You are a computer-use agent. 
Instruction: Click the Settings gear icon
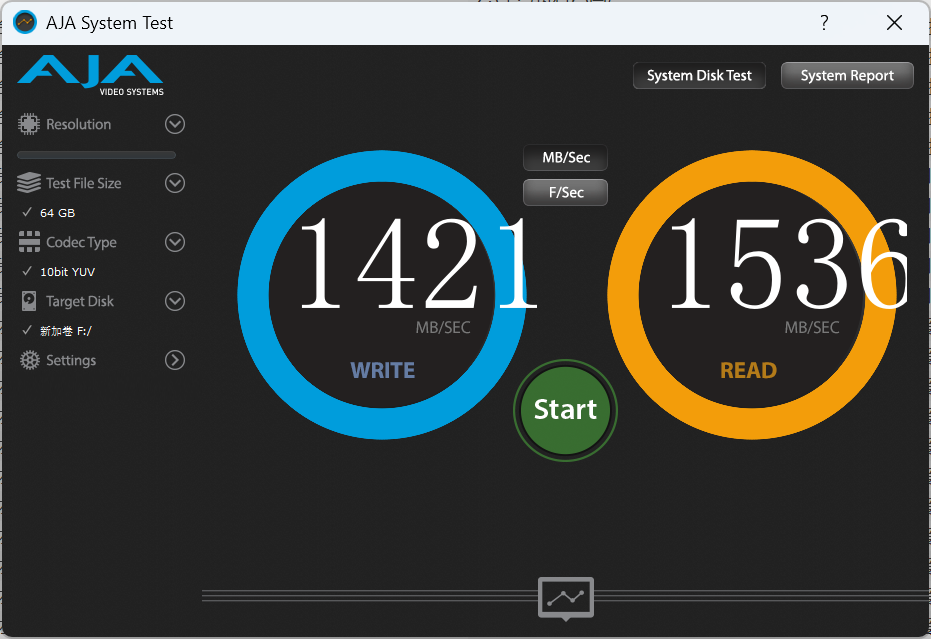click(x=29, y=360)
